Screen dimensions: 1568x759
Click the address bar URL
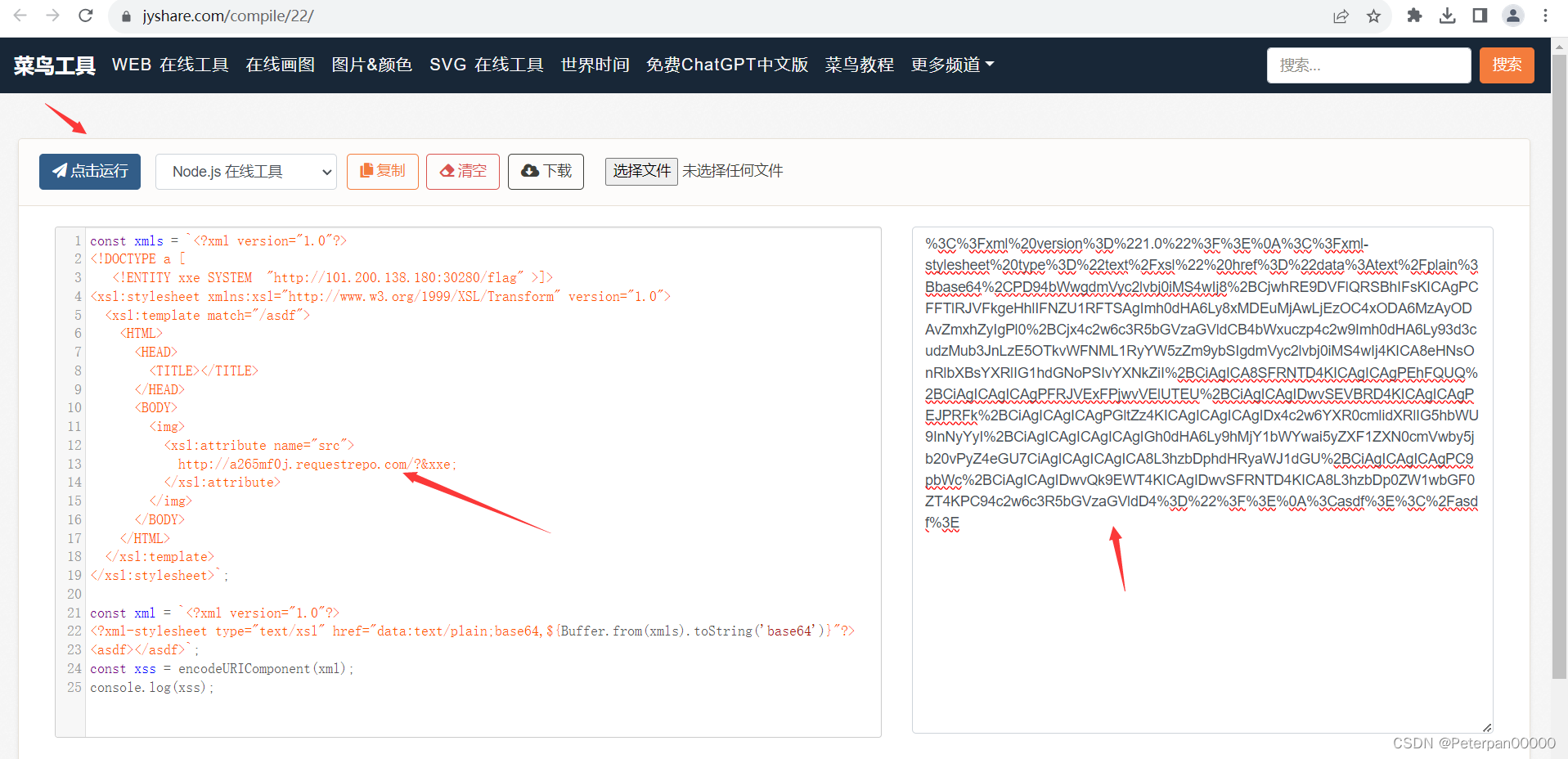tap(227, 16)
